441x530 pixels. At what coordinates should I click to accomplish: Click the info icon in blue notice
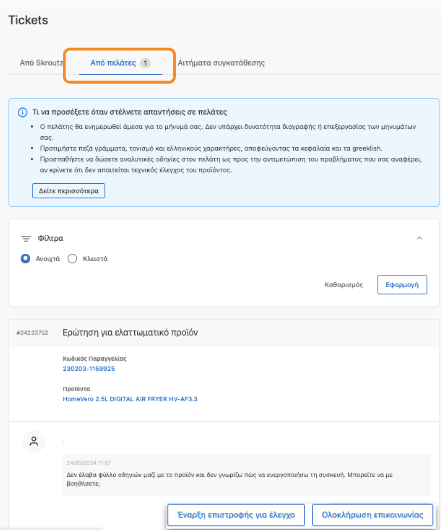pyautogui.click(x=22, y=113)
